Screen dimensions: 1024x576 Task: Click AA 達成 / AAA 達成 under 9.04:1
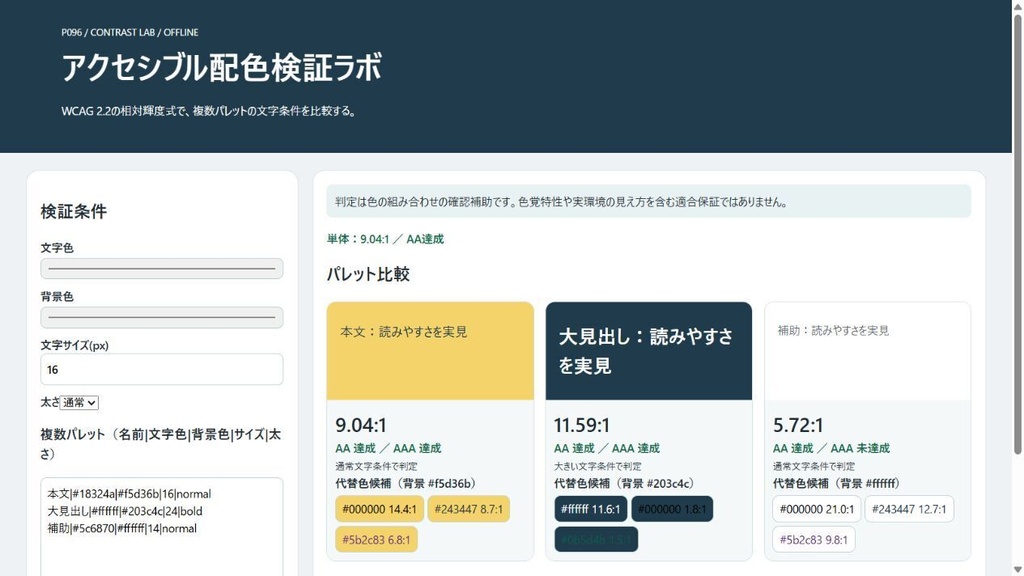pos(389,449)
